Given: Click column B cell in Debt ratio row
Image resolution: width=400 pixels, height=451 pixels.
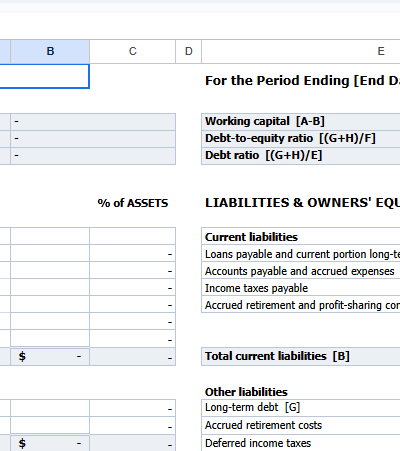Looking at the screenshot, I should tap(93, 156).
